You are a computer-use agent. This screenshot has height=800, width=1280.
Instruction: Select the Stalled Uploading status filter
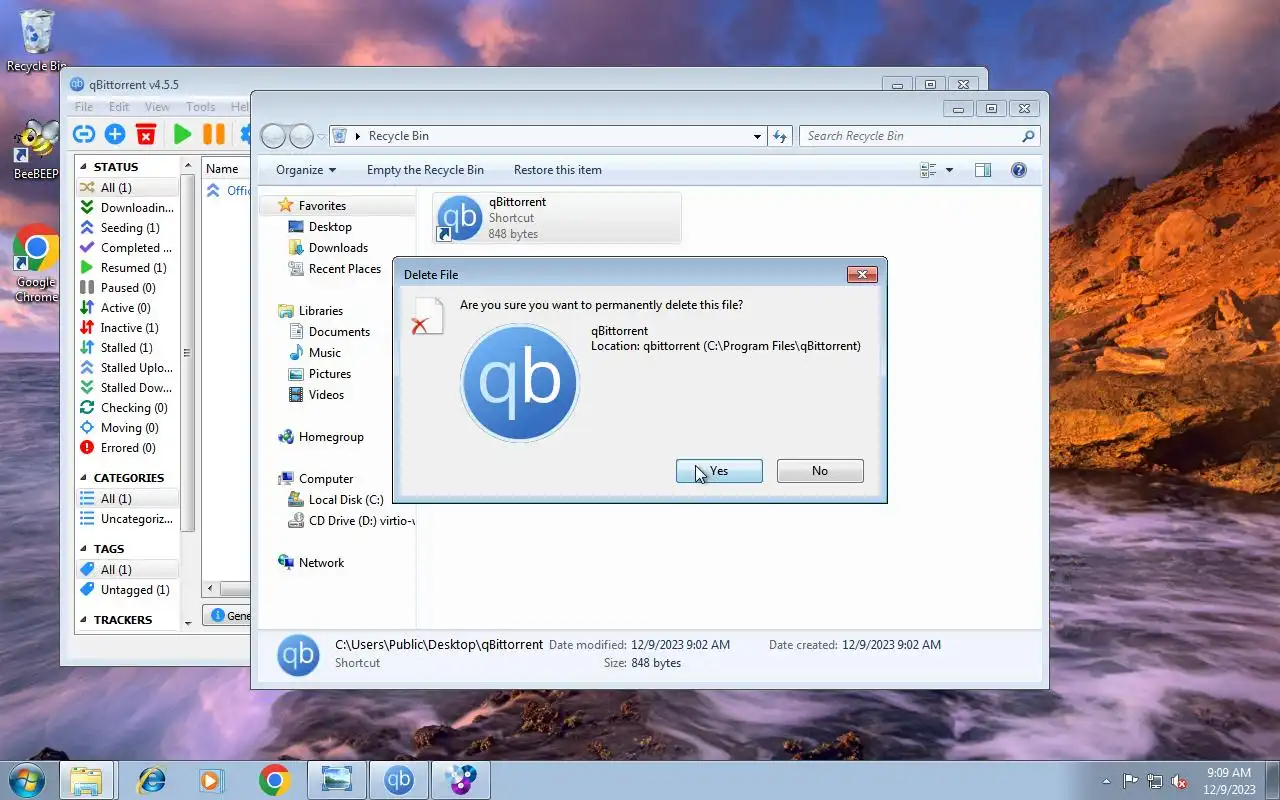[127, 368]
